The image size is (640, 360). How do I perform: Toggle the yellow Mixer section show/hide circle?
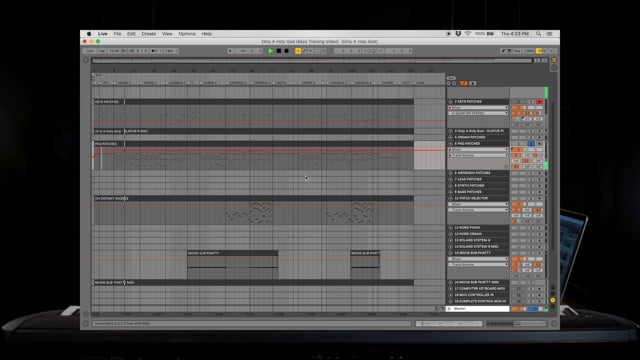click(x=553, y=300)
